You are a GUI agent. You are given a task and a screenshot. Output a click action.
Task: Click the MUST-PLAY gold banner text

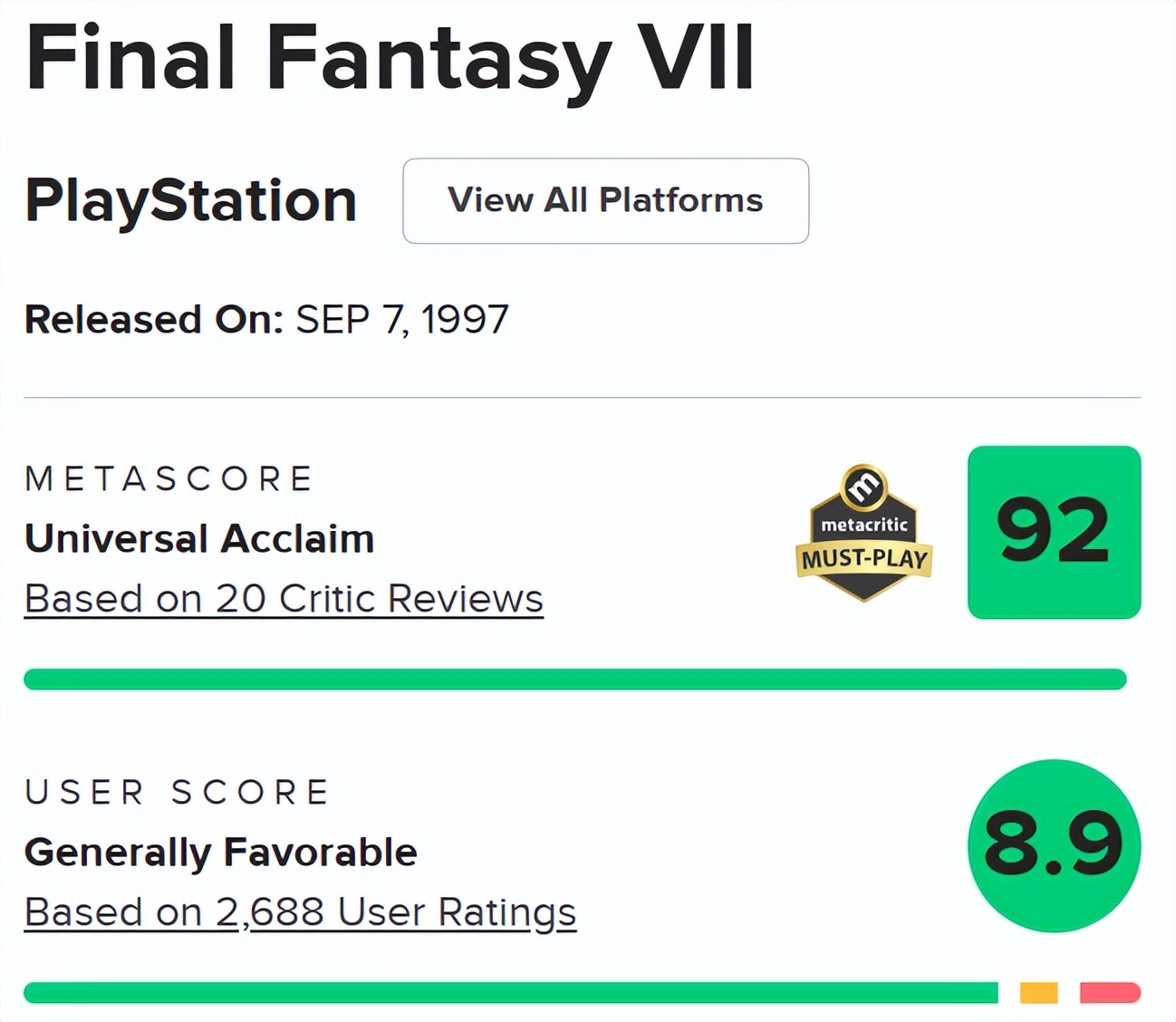click(864, 559)
